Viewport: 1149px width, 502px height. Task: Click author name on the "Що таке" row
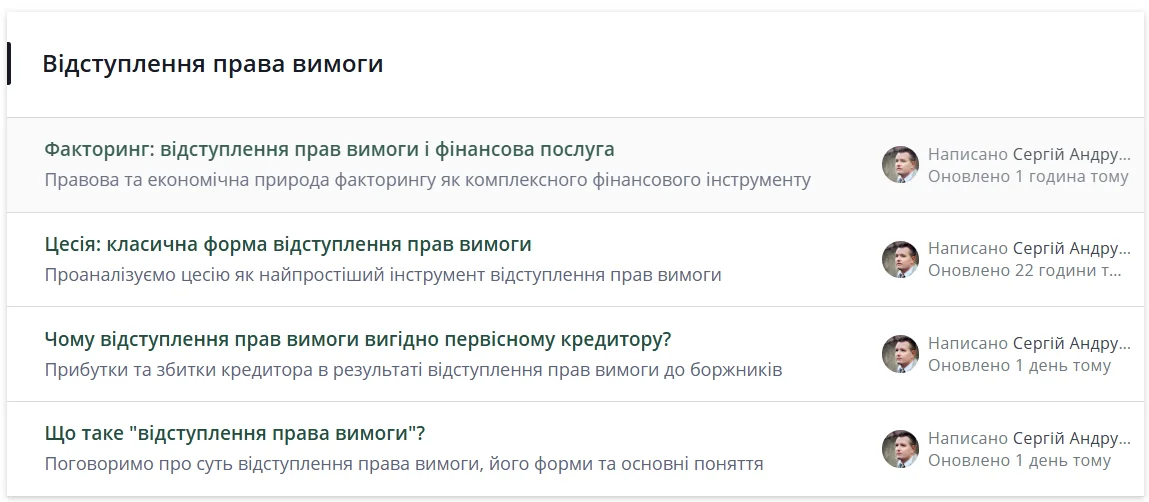pos(1071,438)
